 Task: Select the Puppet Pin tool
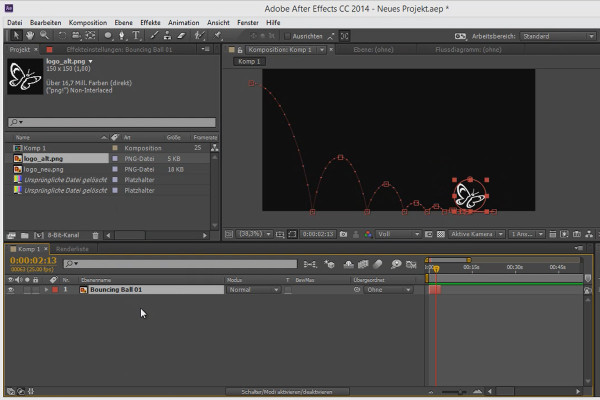coord(217,36)
